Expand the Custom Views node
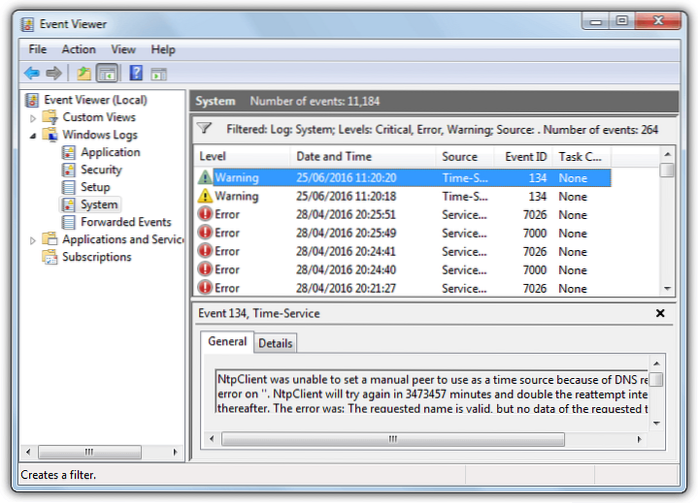The height and width of the screenshot is (503, 698). (x=33, y=118)
